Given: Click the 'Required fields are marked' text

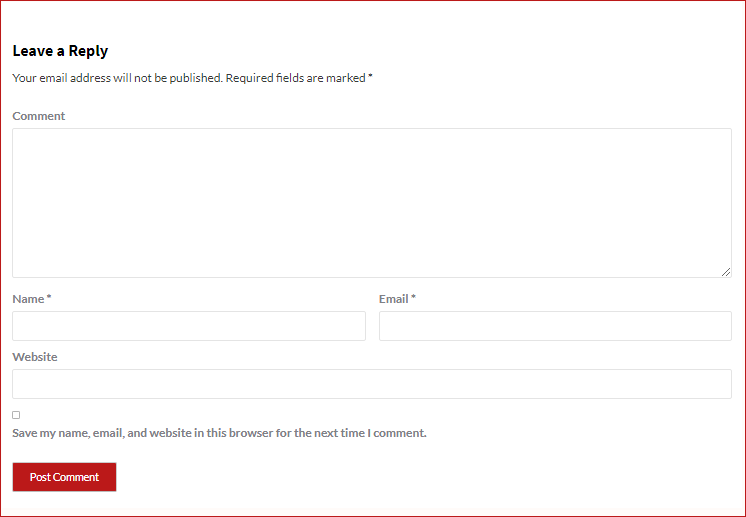Looking at the screenshot, I should click(x=295, y=78).
